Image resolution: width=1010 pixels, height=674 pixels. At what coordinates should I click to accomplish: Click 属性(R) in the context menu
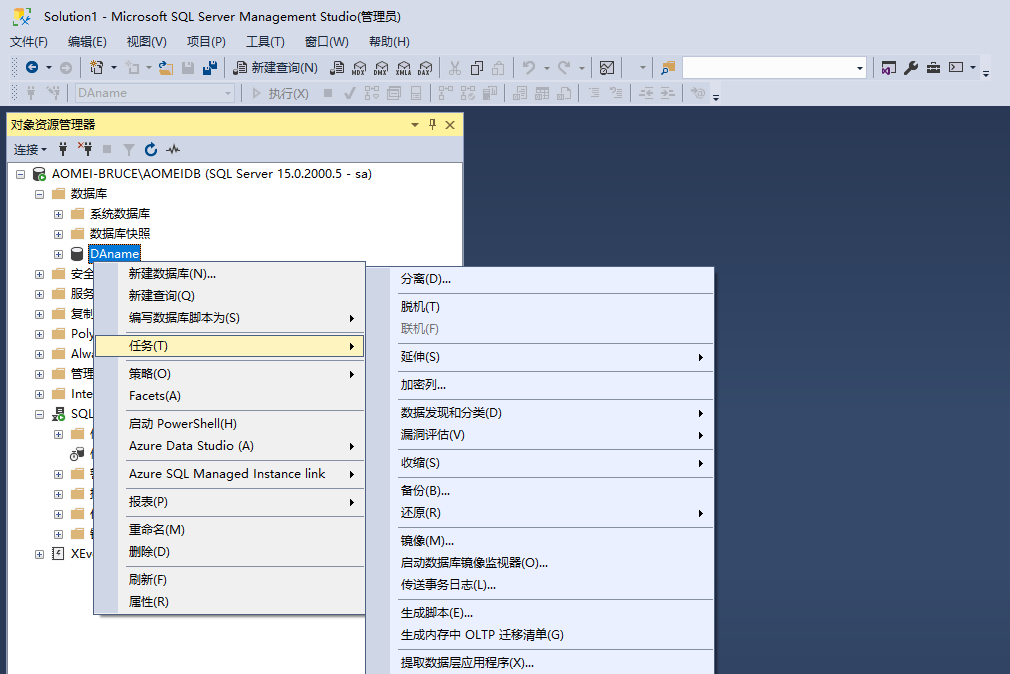pyautogui.click(x=148, y=602)
